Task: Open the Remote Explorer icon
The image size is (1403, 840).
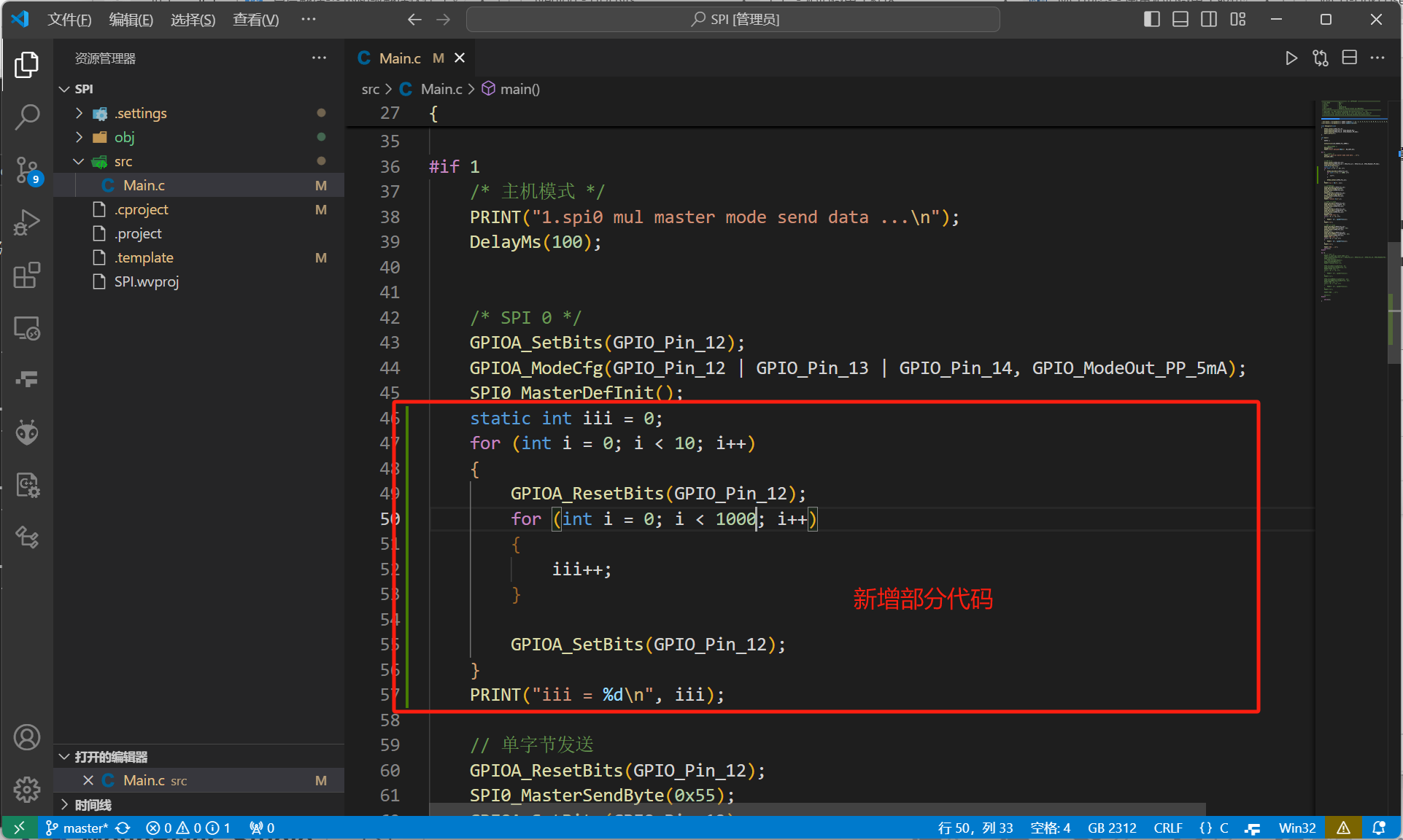Action: coord(27,328)
